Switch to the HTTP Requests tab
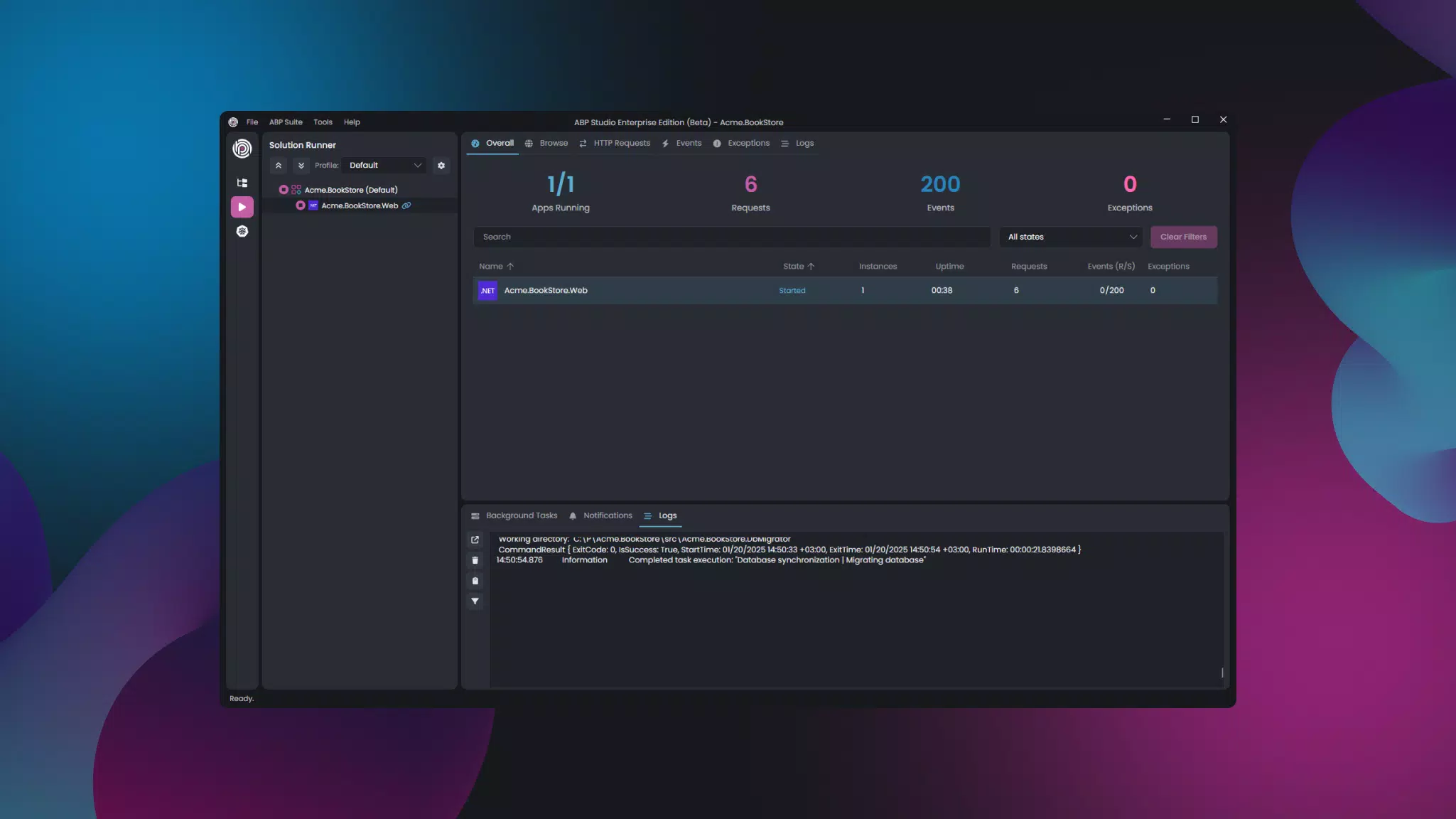Image resolution: width=1456 pixels, height=819 pixels. (615, 144)
